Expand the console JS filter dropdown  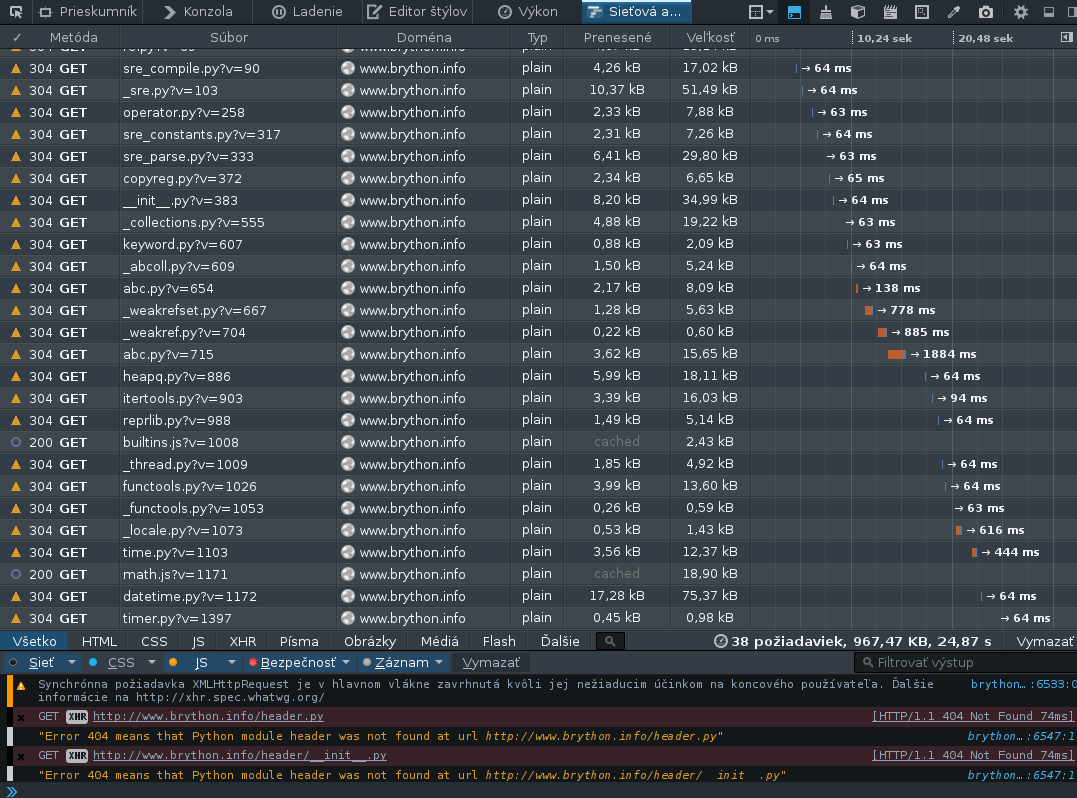[x=231, y=663]
